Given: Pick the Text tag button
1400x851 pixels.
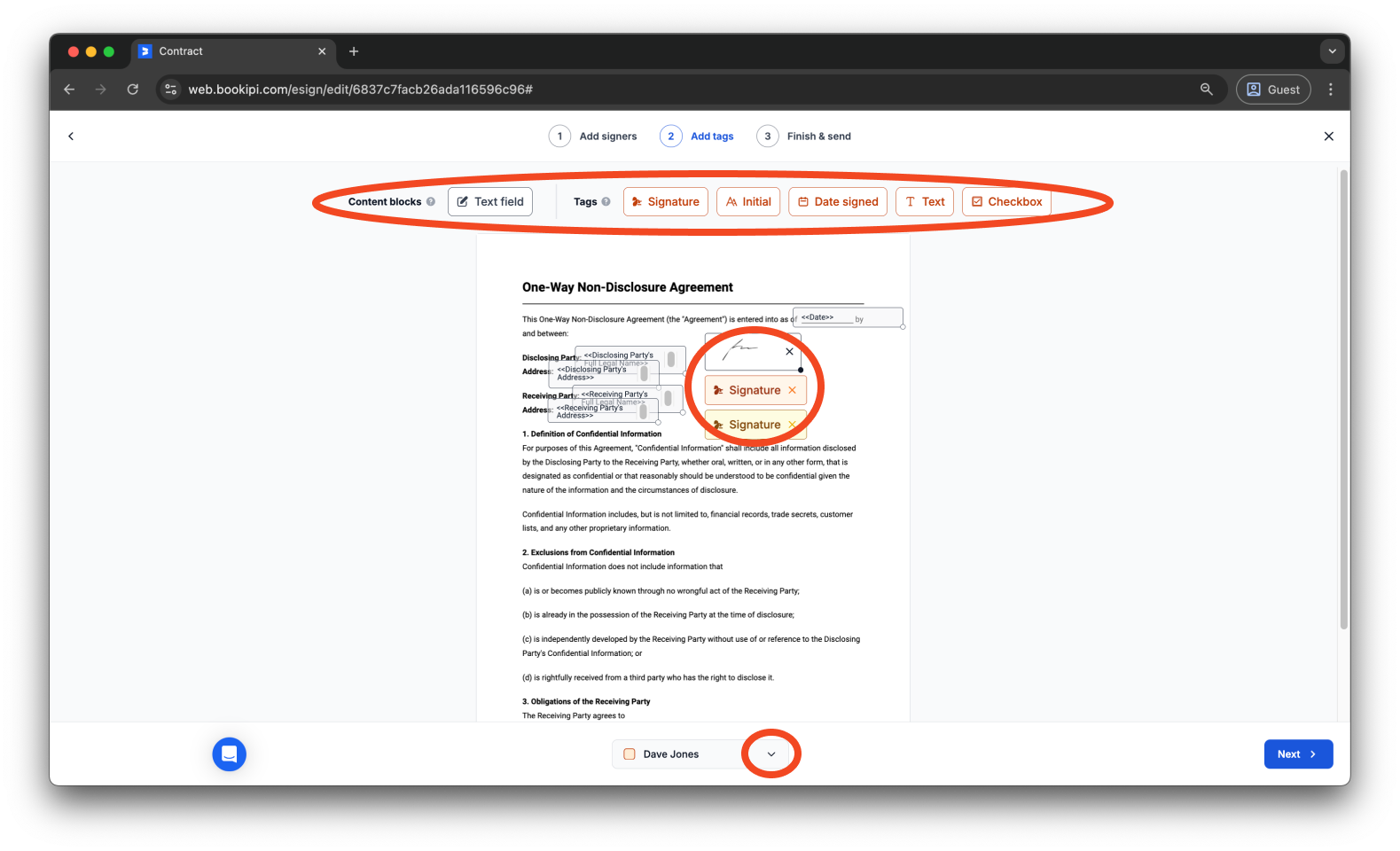Looking at the screenshot, I should coord(925,202).
